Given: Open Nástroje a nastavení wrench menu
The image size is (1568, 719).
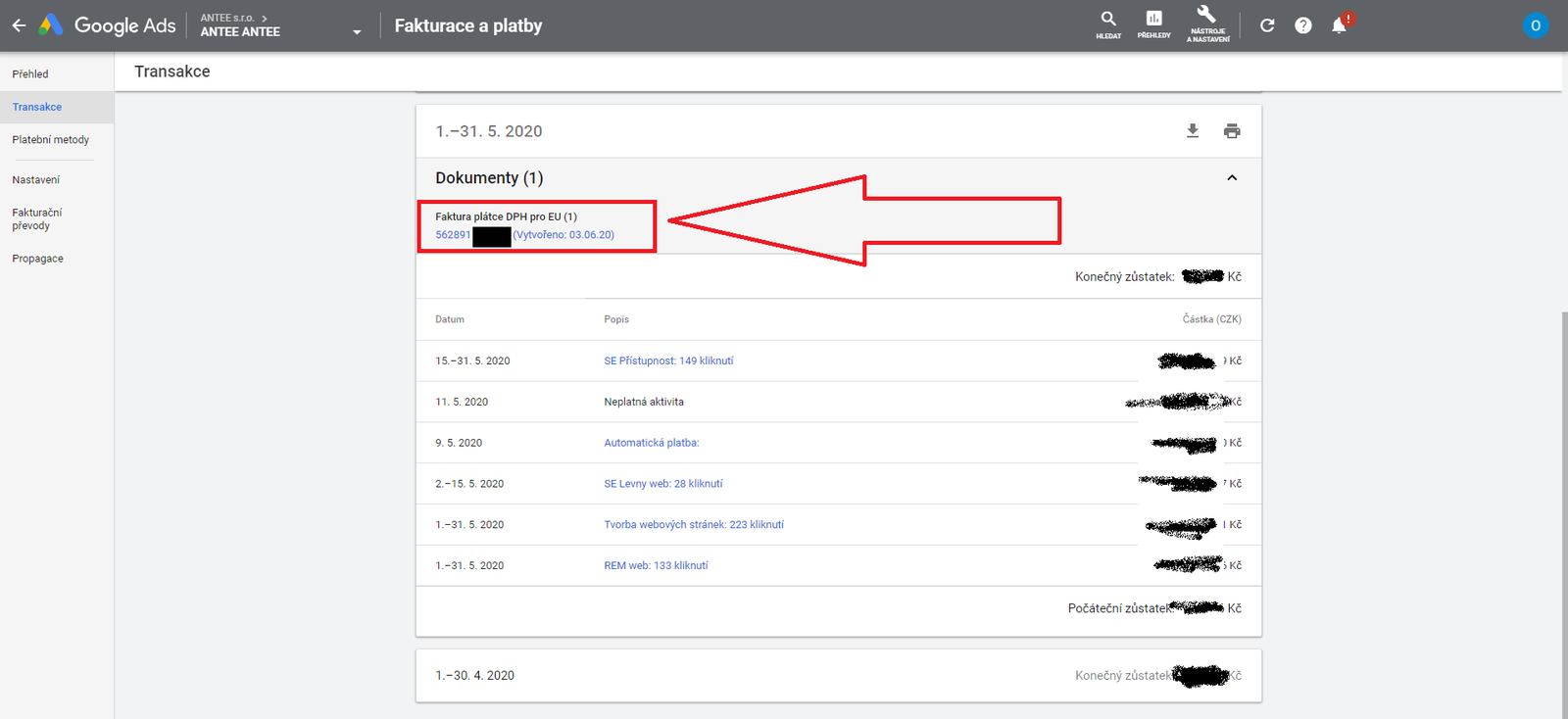Looking at the screenshot, I should pos(1207,24).
